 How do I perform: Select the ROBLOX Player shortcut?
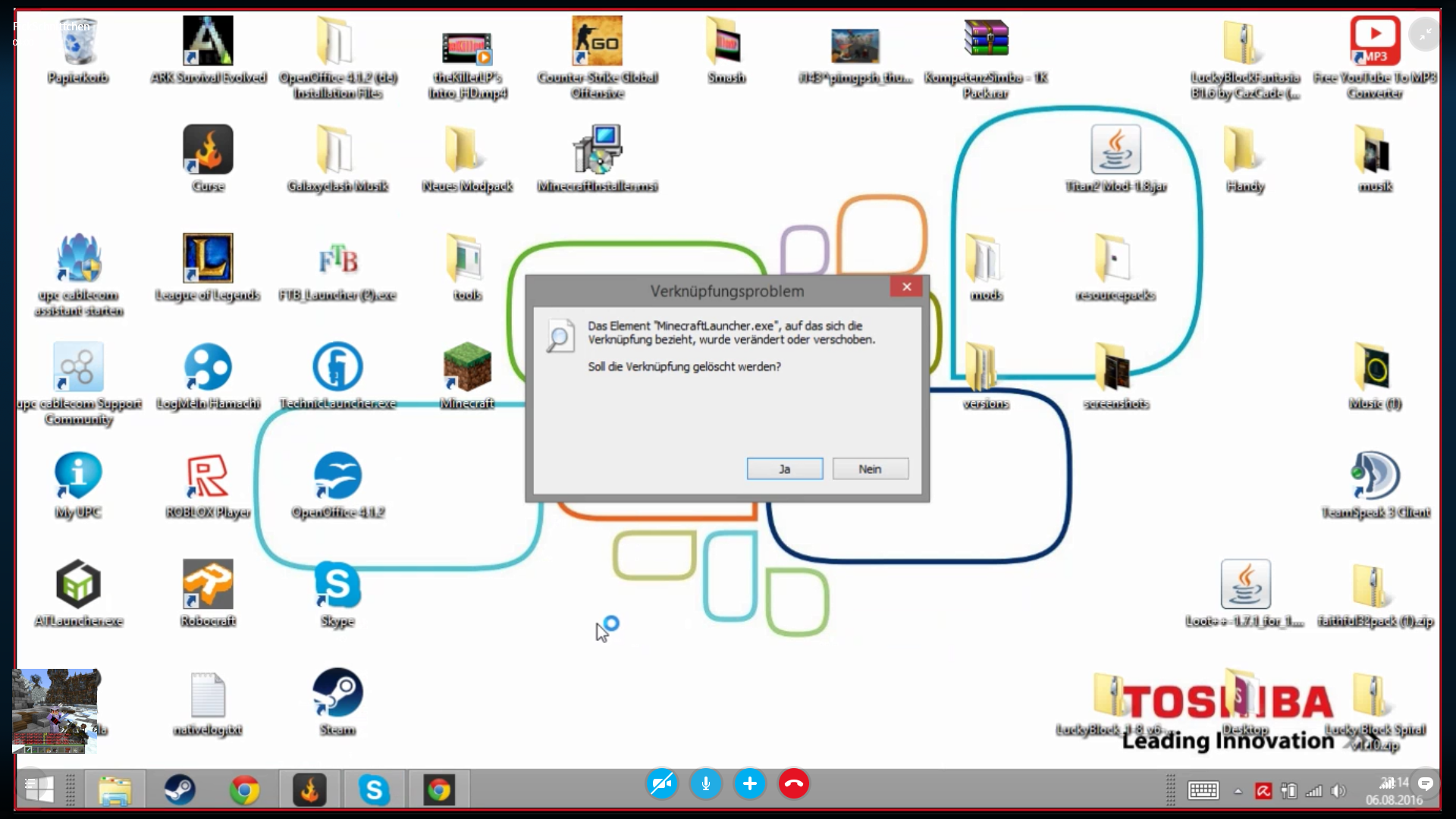[x=208, y=485]
